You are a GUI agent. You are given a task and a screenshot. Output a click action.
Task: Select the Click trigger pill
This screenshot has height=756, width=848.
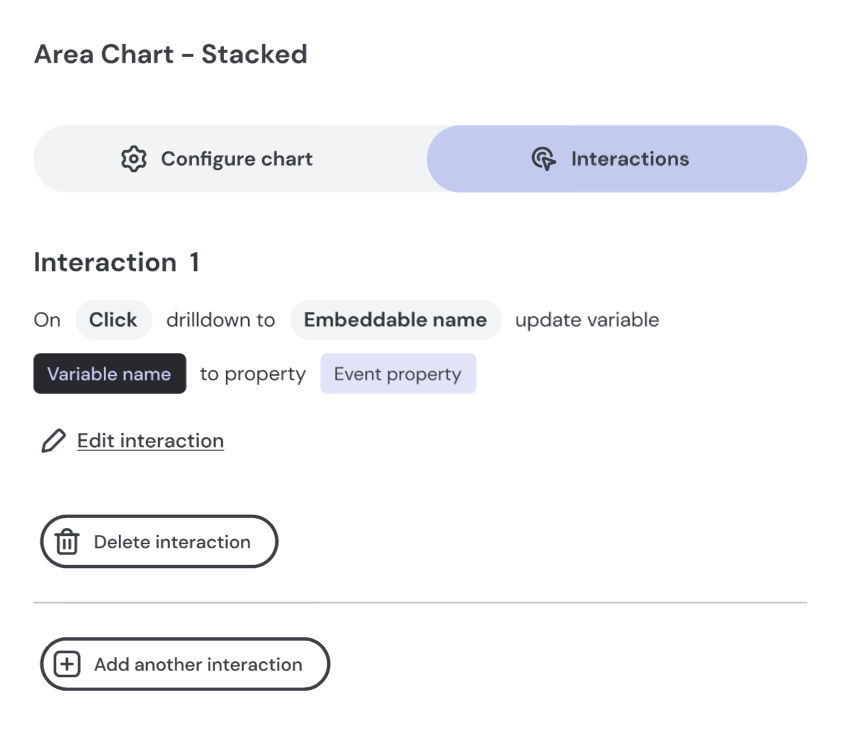pos(113,320)
